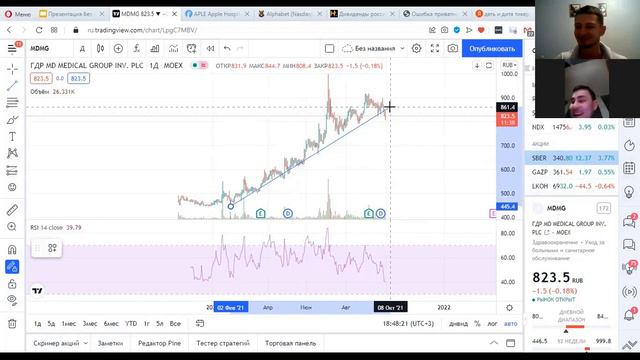Select the 1д time range

coord(37,324)
